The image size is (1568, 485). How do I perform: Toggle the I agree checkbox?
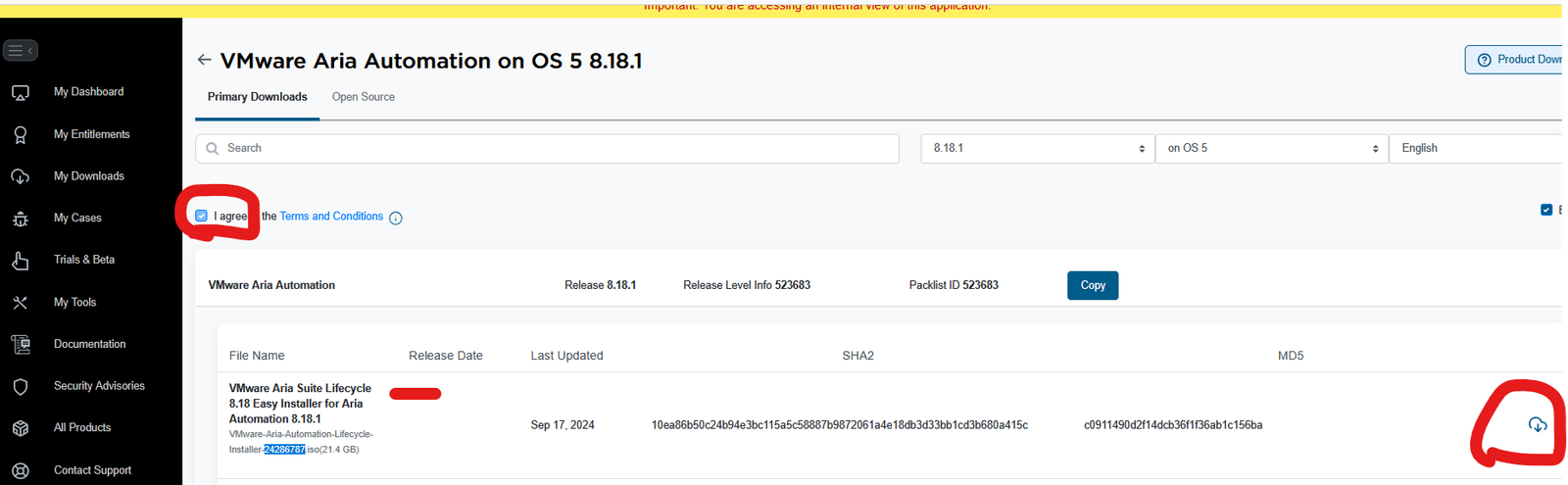(x=201, y=216)
